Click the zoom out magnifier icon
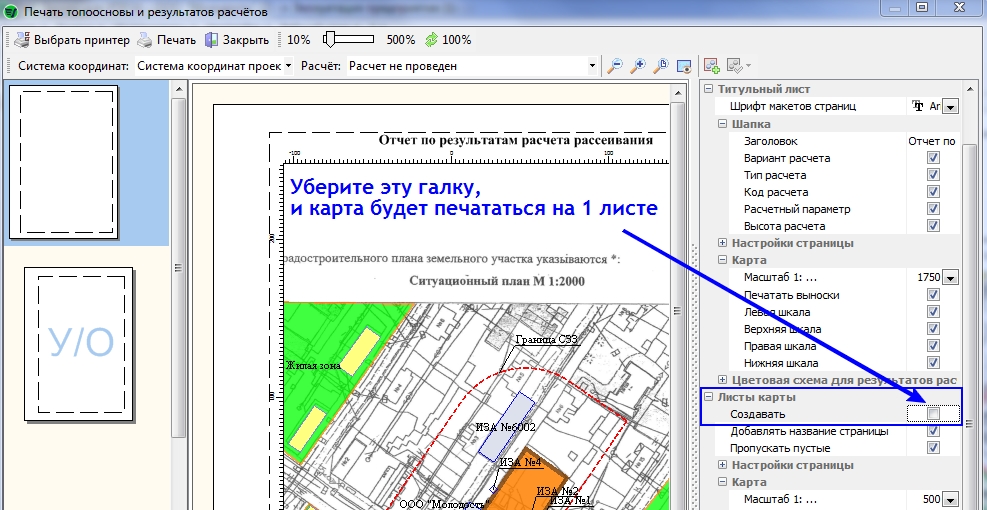Screen dimensions: 987x510 [615, 66]
